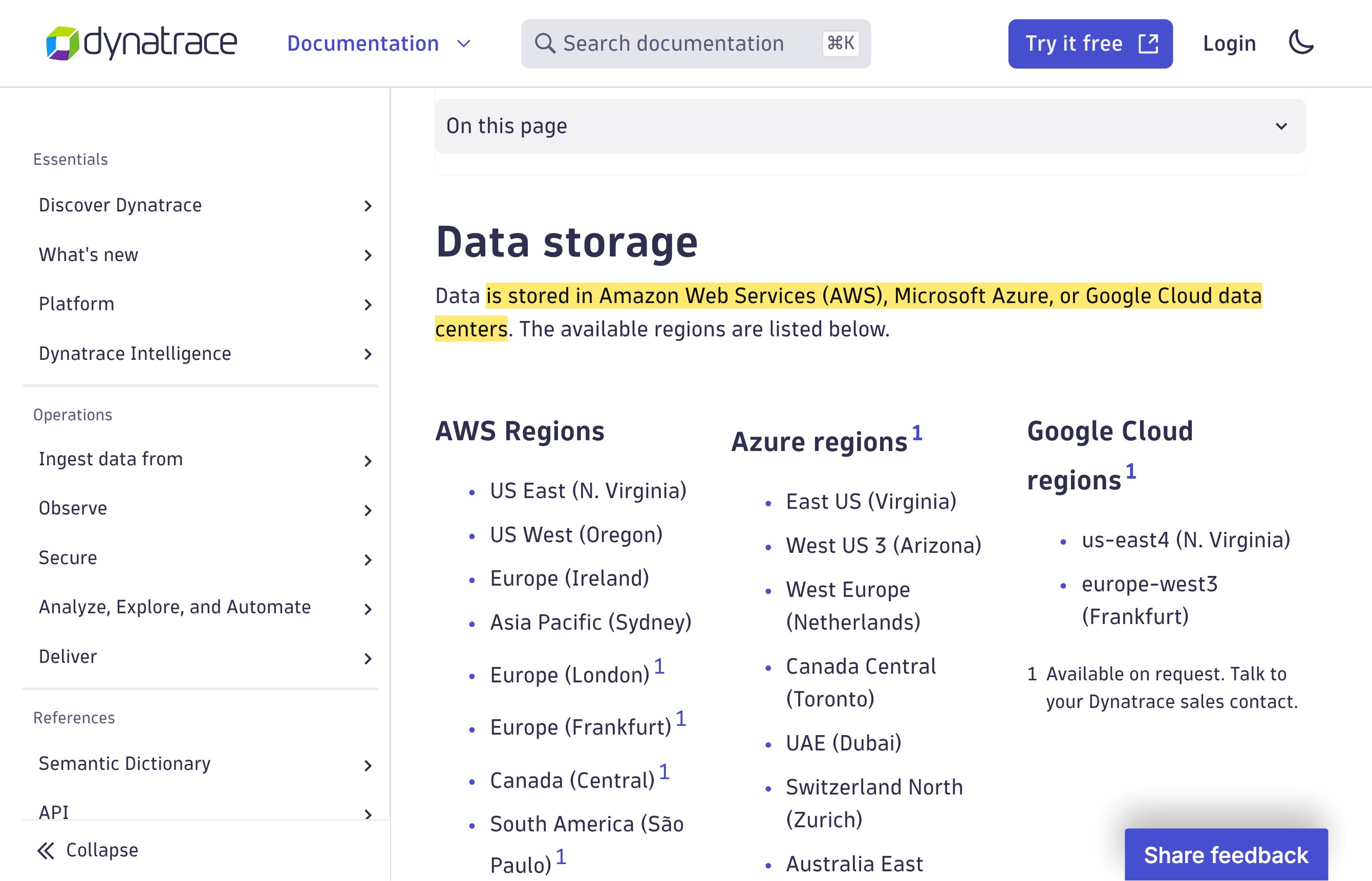Click the Dynatrace logo
The image size is (1372, 881).
(141, 43)
